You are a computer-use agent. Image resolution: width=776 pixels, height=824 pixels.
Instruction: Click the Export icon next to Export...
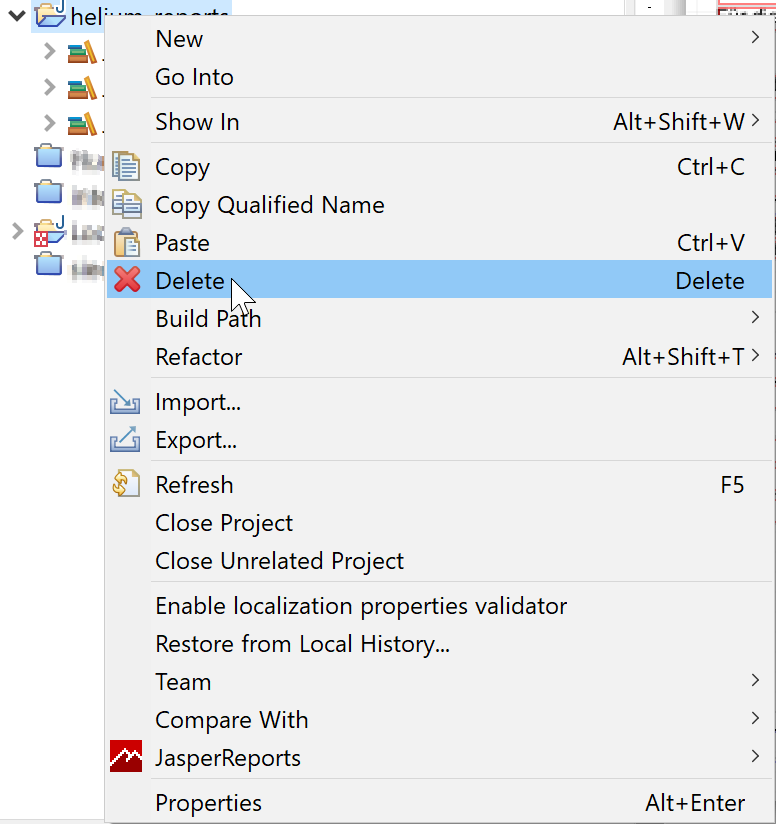126,440
